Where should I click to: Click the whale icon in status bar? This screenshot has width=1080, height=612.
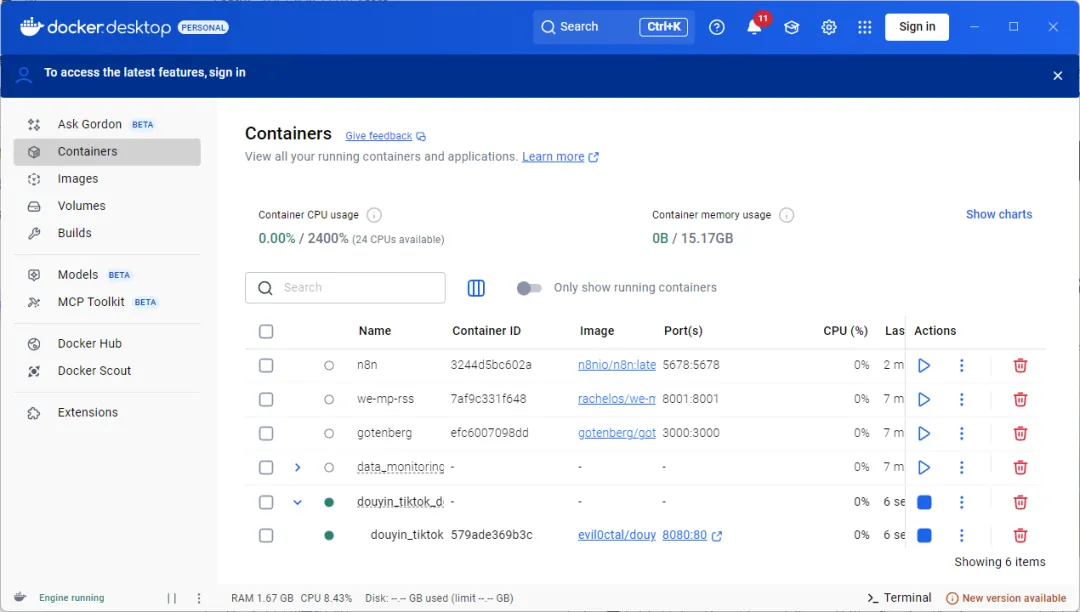(20, 597)
